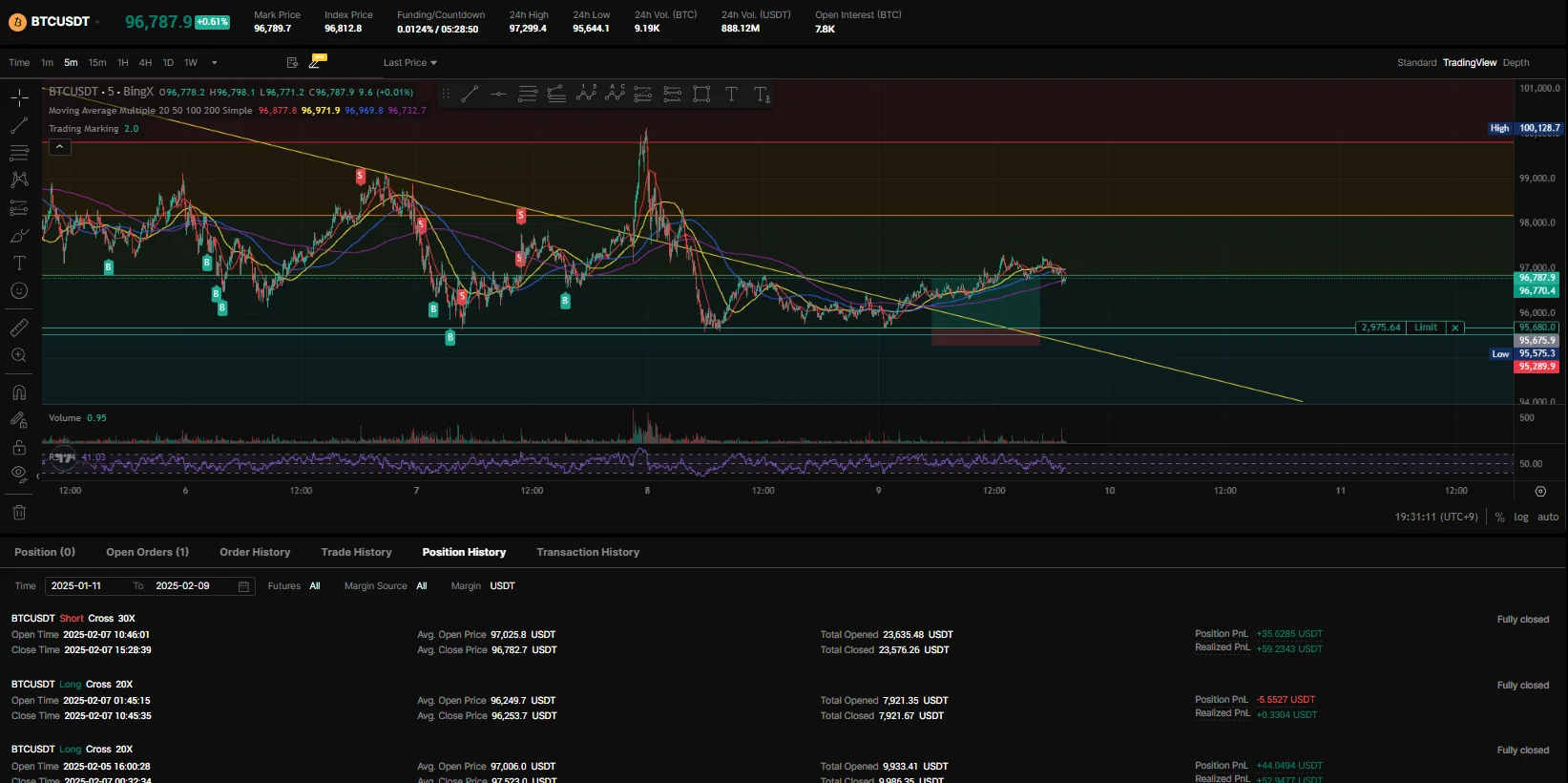Expand more timeframes dropdown arrow
This screenshot has height=783, width=1568.
(215, 63)
